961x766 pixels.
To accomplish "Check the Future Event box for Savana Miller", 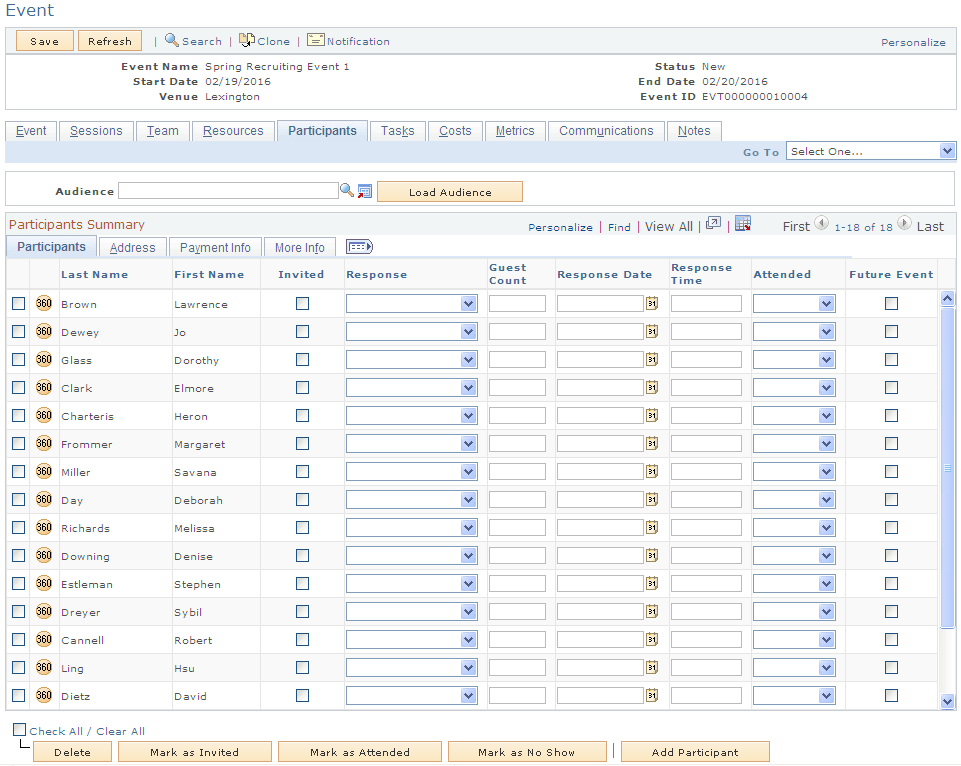I will (890, 471).
